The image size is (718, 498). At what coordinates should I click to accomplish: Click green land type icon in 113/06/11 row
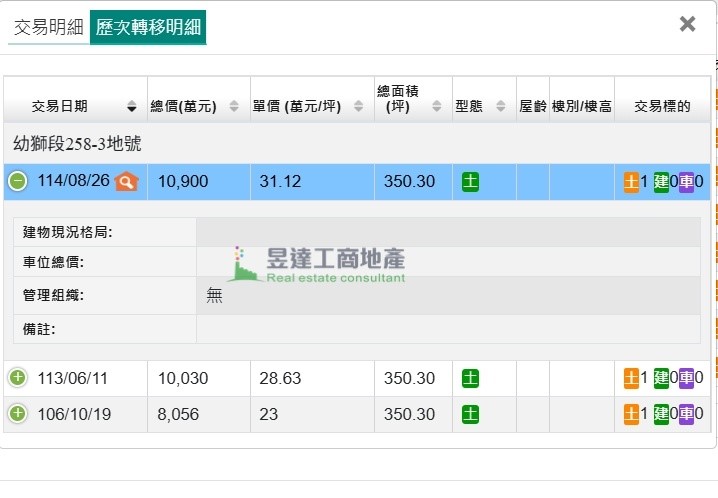pos(470,378)
